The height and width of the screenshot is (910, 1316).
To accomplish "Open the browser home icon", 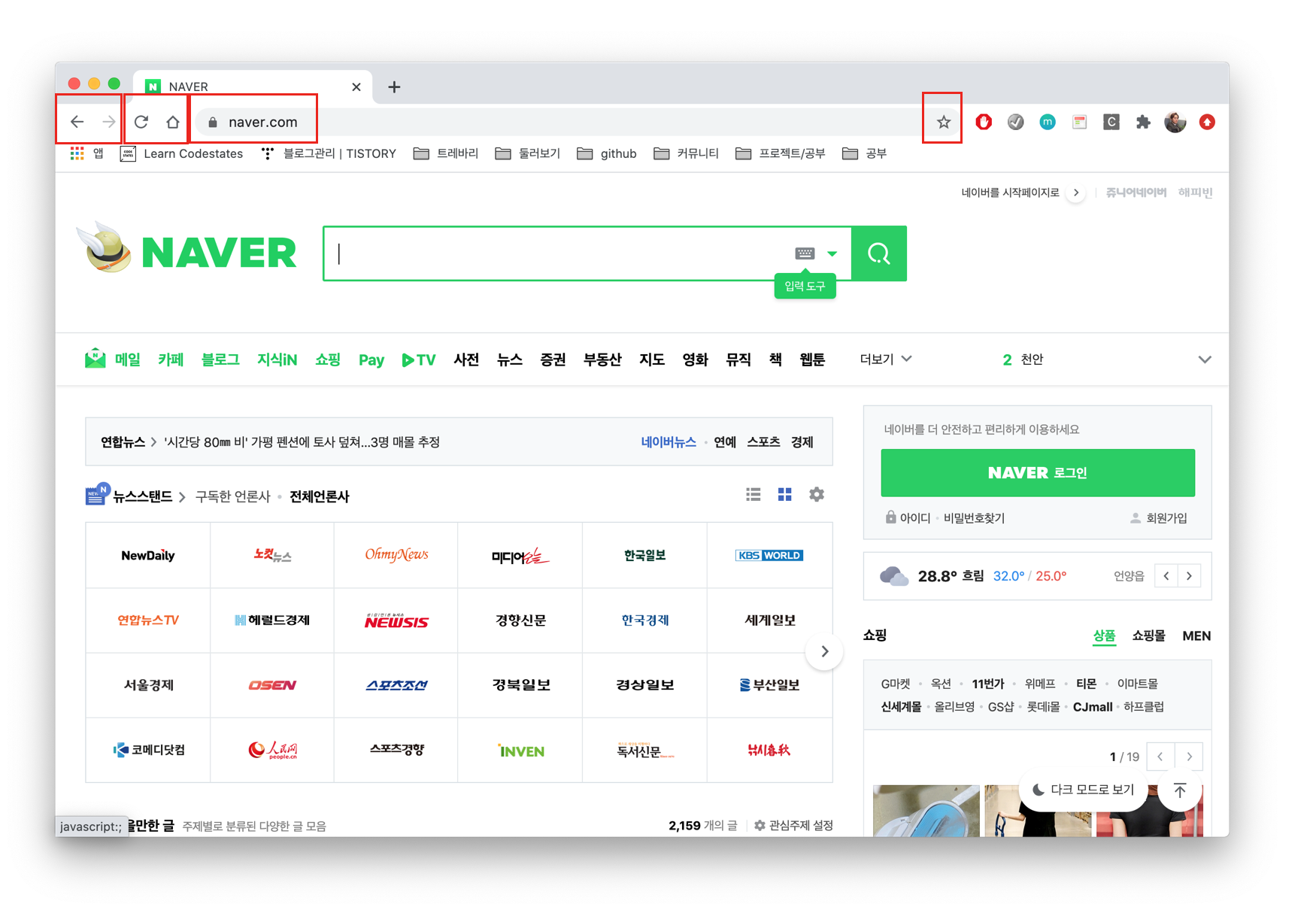I will click(173, 122).
